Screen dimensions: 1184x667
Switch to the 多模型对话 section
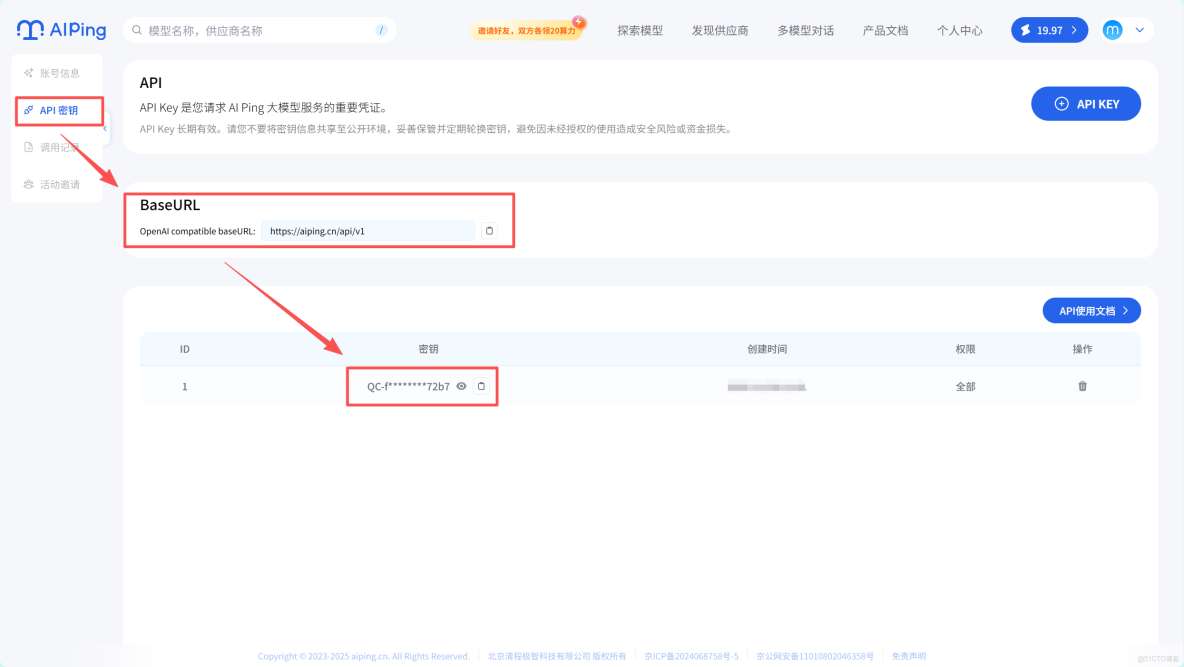point(808,30)
